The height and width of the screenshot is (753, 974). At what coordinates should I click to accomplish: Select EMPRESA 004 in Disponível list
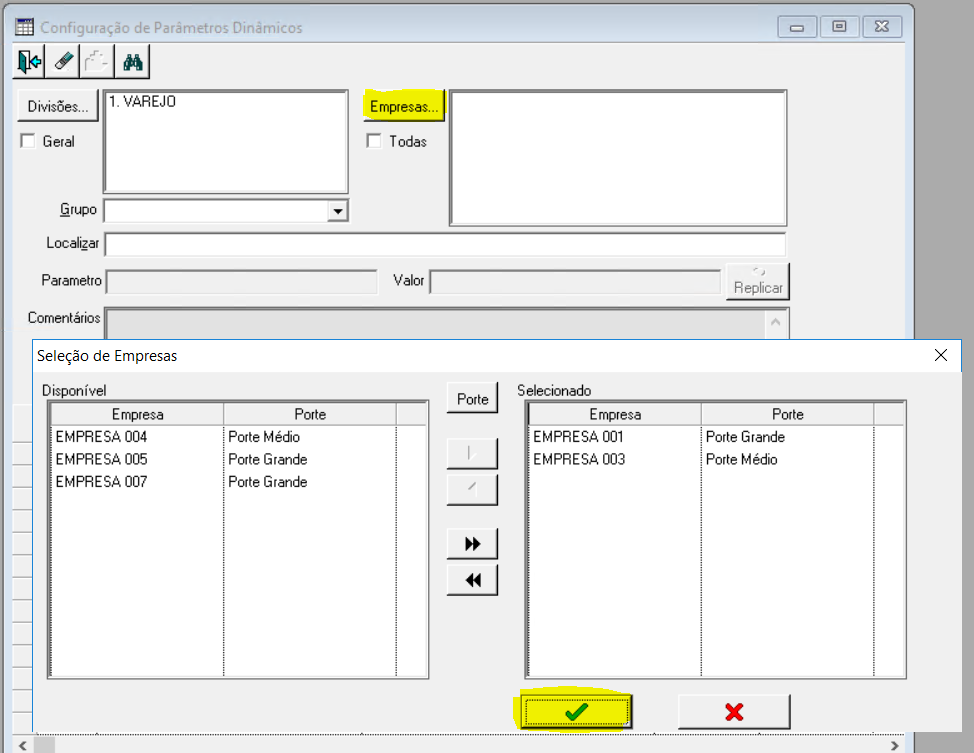[101, 437]
